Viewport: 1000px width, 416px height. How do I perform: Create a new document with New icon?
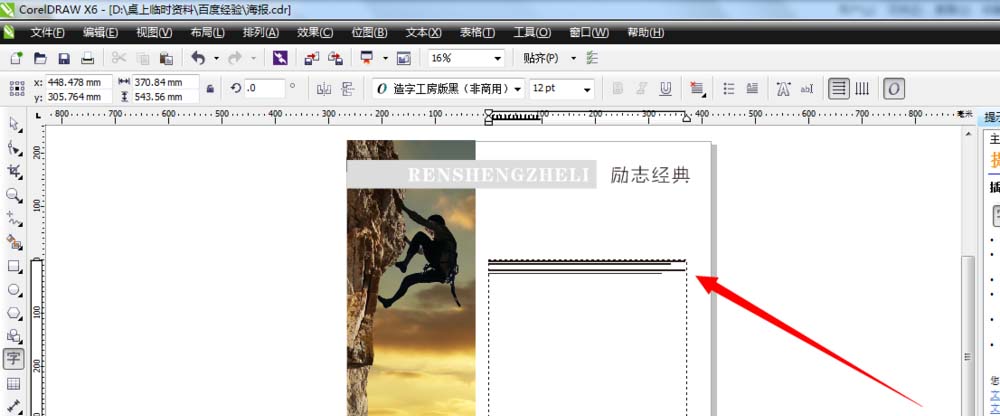click(17, 58)
